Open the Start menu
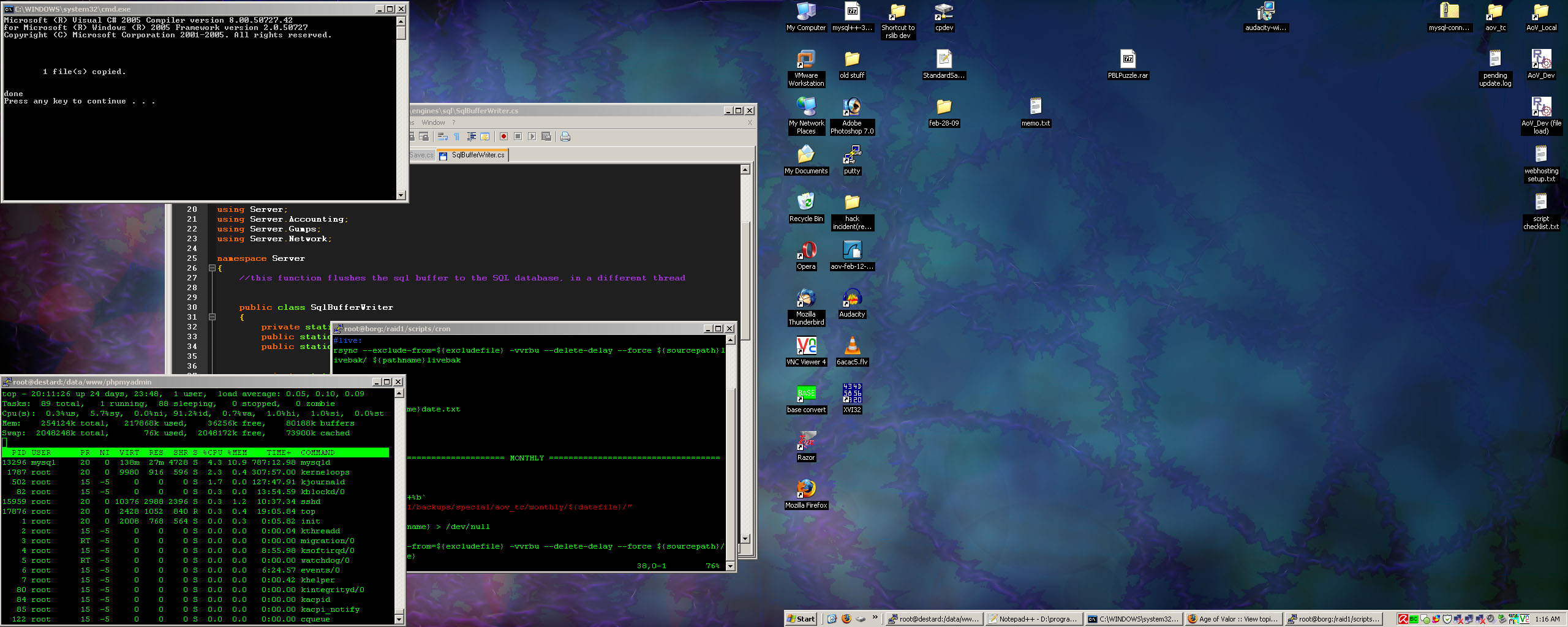The width and height of the screenshot is (1568, 627). pos(801,619)
